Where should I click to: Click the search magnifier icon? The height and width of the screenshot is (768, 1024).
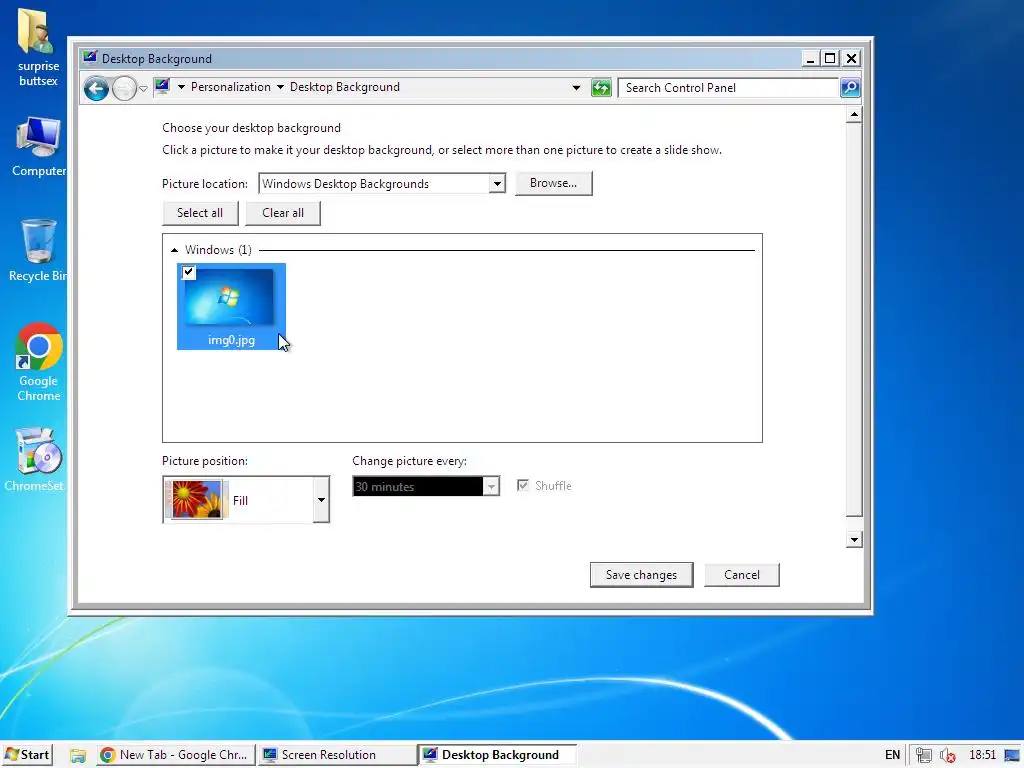[850, 88]
